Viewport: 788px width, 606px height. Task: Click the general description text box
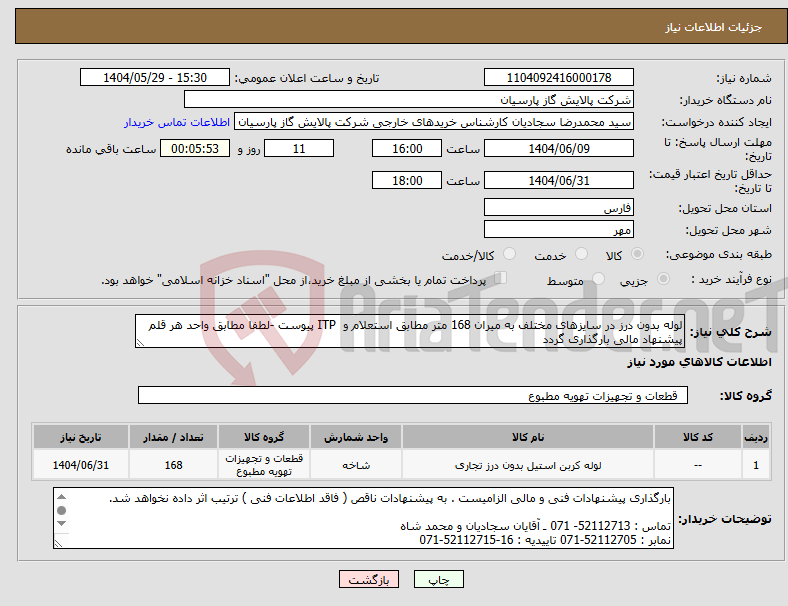(410, 332)
